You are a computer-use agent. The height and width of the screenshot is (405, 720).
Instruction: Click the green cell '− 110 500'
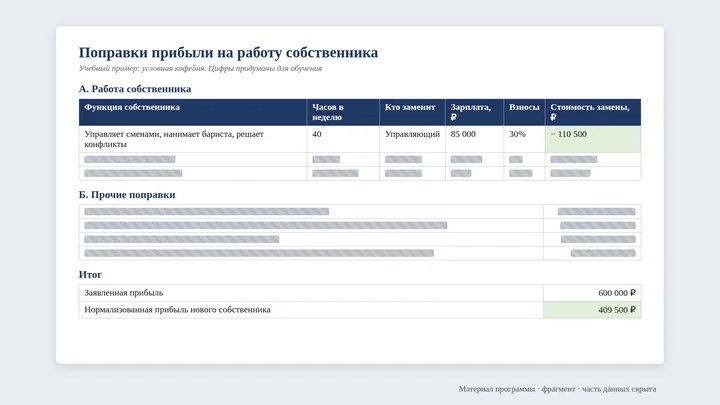pyautogui.click(x=593, y=139)
